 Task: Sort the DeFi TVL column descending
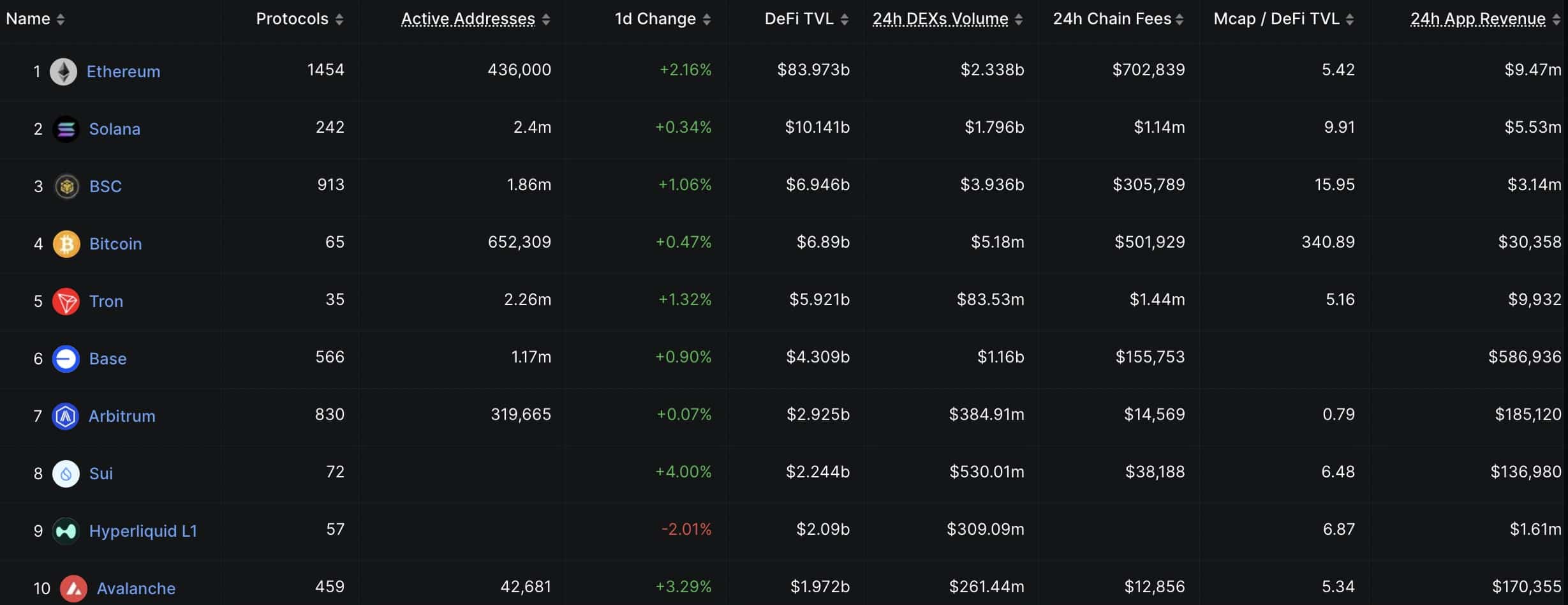[x=799, y=19]
